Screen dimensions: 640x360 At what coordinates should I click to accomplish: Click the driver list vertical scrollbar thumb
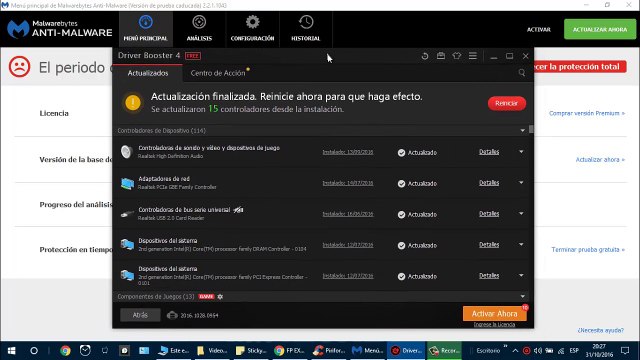pyautogui.click(x=531, y=129)
